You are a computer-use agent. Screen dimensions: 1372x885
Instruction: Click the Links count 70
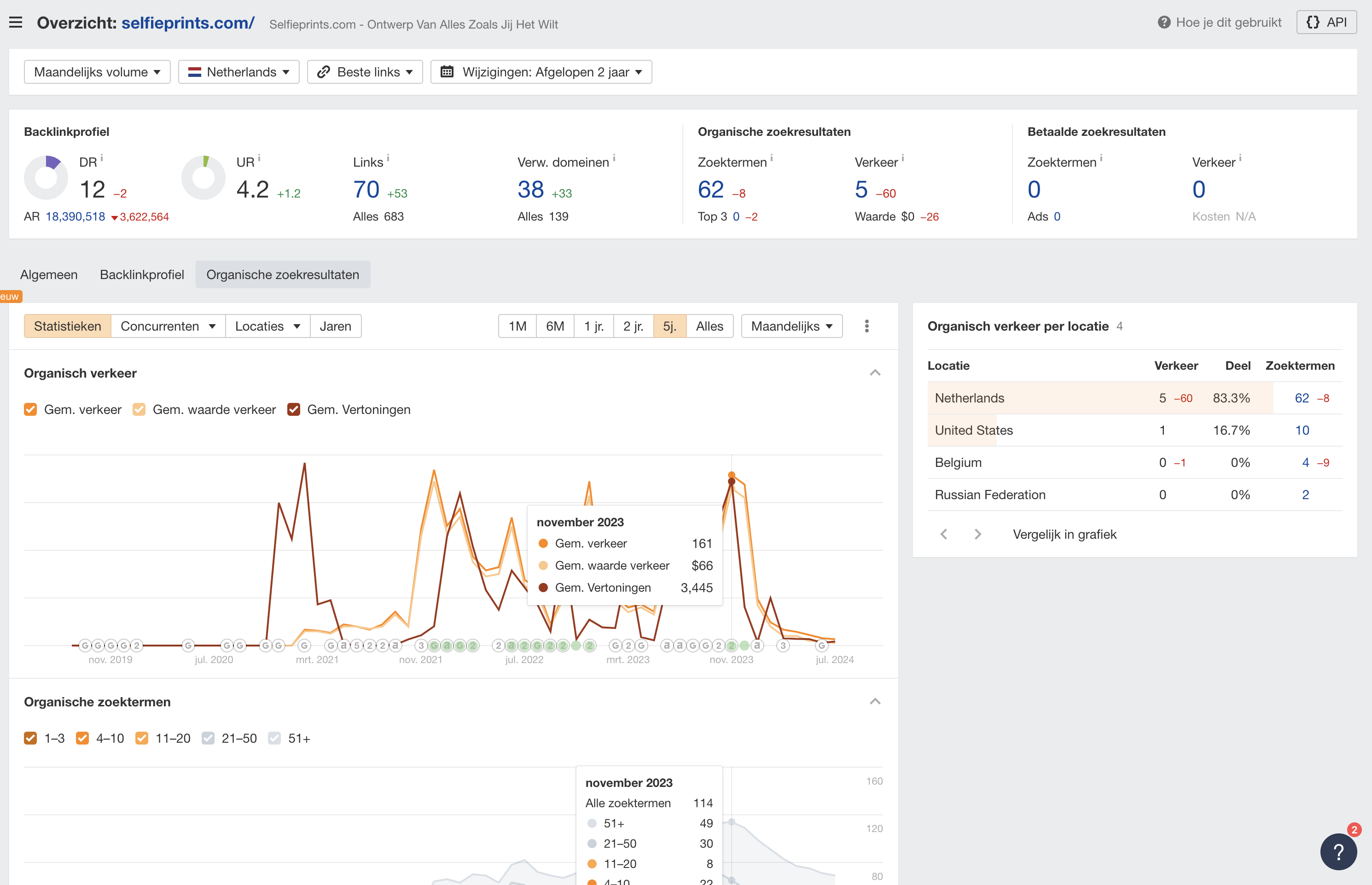pyautogui.click(x=366, y=189)
